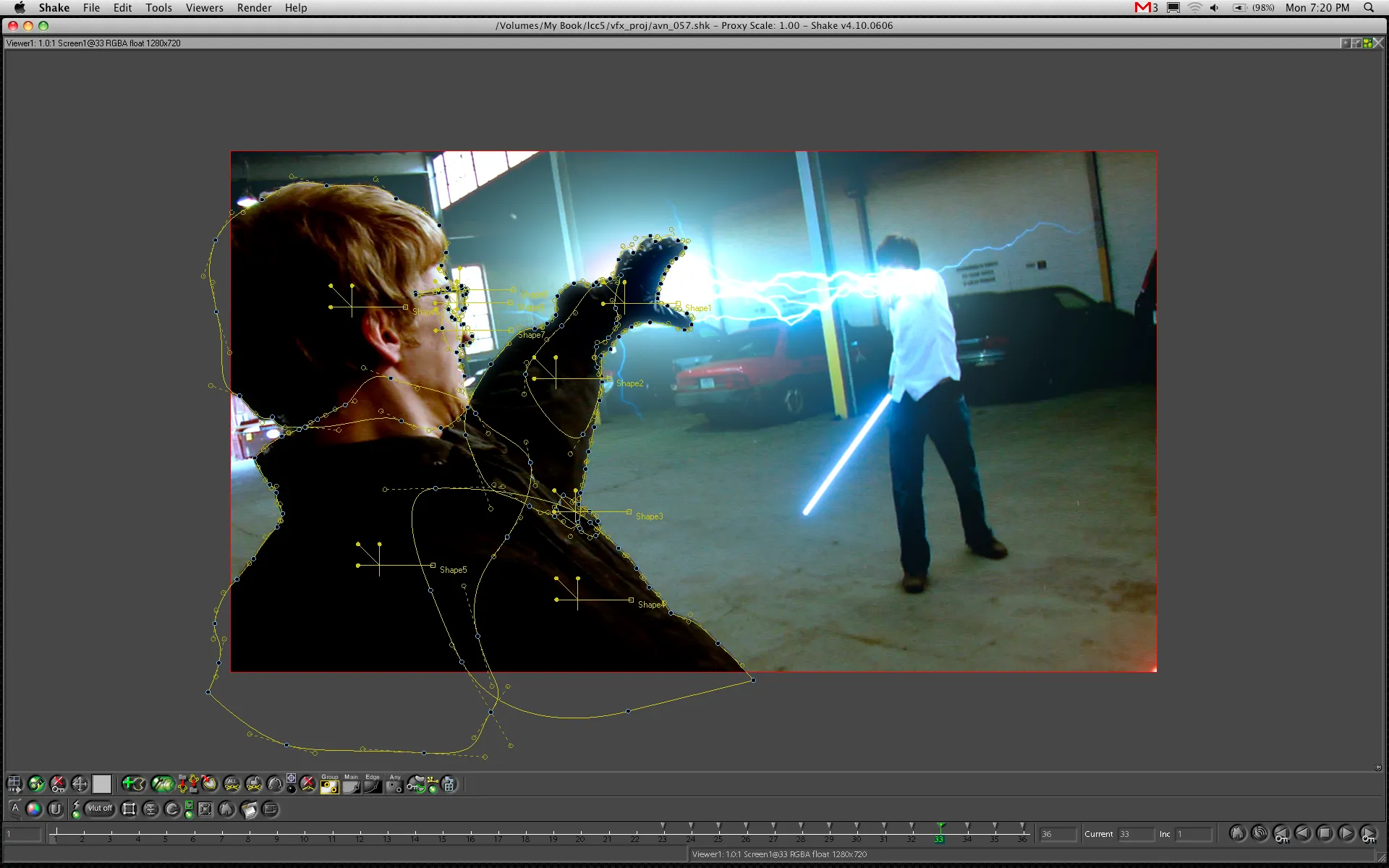Screen dimensions: 1389x868
Task: Click the viewer DOD square bracket icon
Action: pos(129,809)
